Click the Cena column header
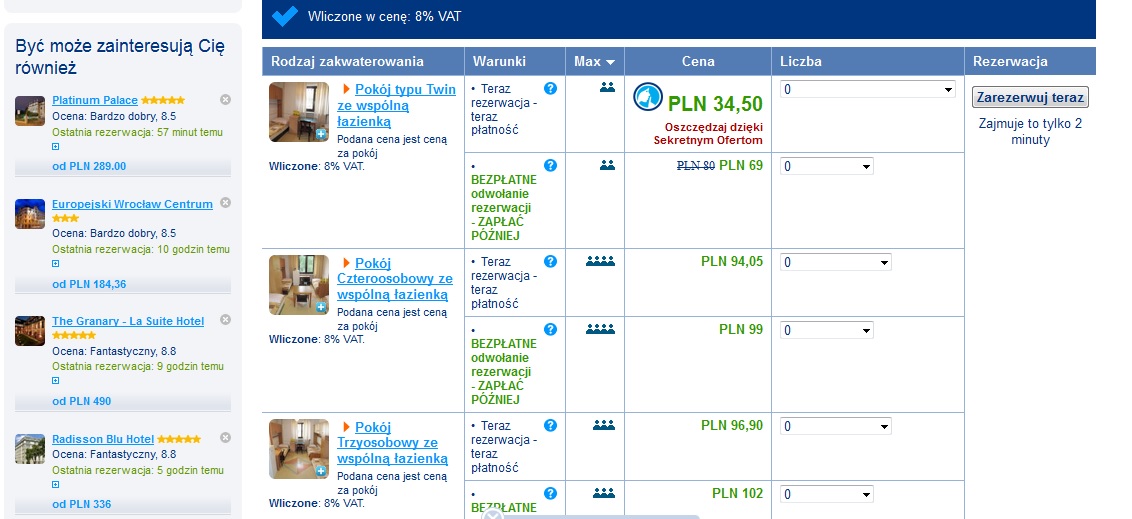Screen dimensions: 1132x519 click(698, 61)
